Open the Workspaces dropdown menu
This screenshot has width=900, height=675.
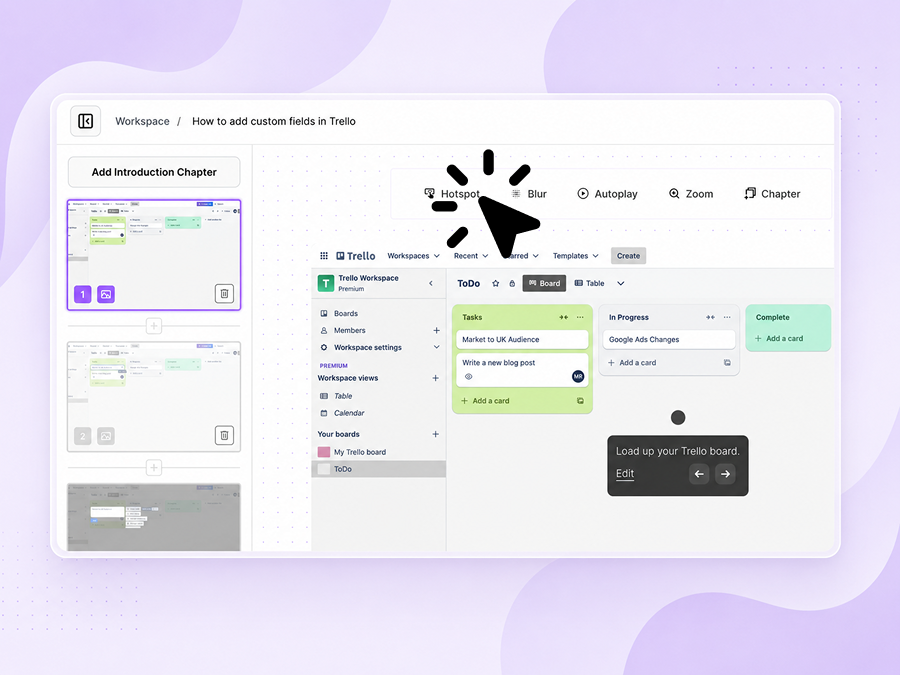(x=413, y=256)
